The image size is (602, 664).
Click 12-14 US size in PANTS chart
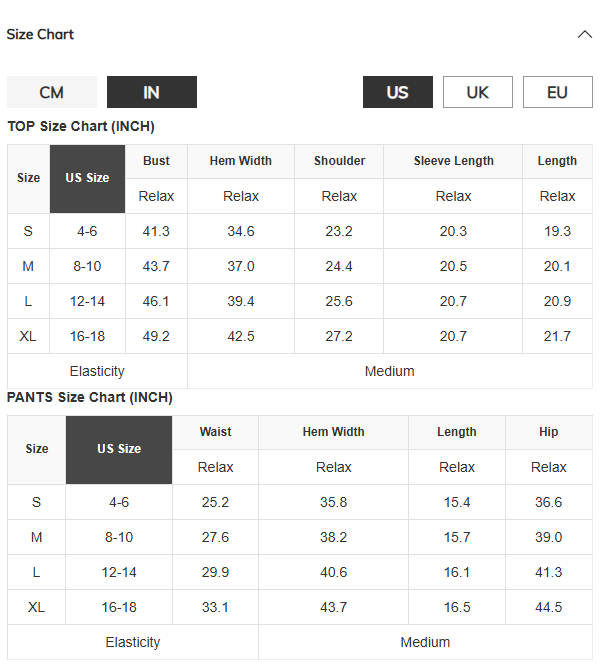coord(119,573)
